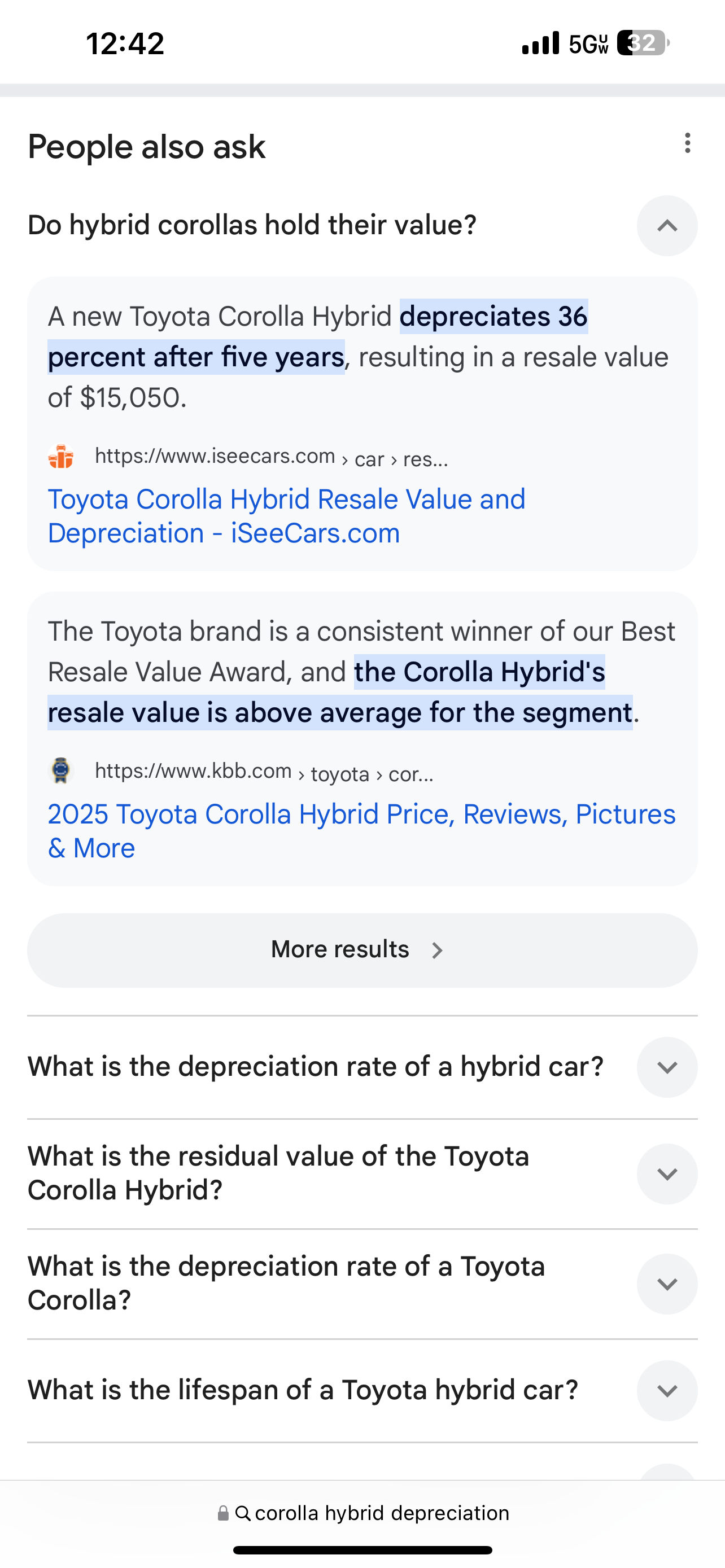This screenshot has height=1568, width=725.
Task: Tap the kbb.com URL breadcrumb
Action: (264, 772)
